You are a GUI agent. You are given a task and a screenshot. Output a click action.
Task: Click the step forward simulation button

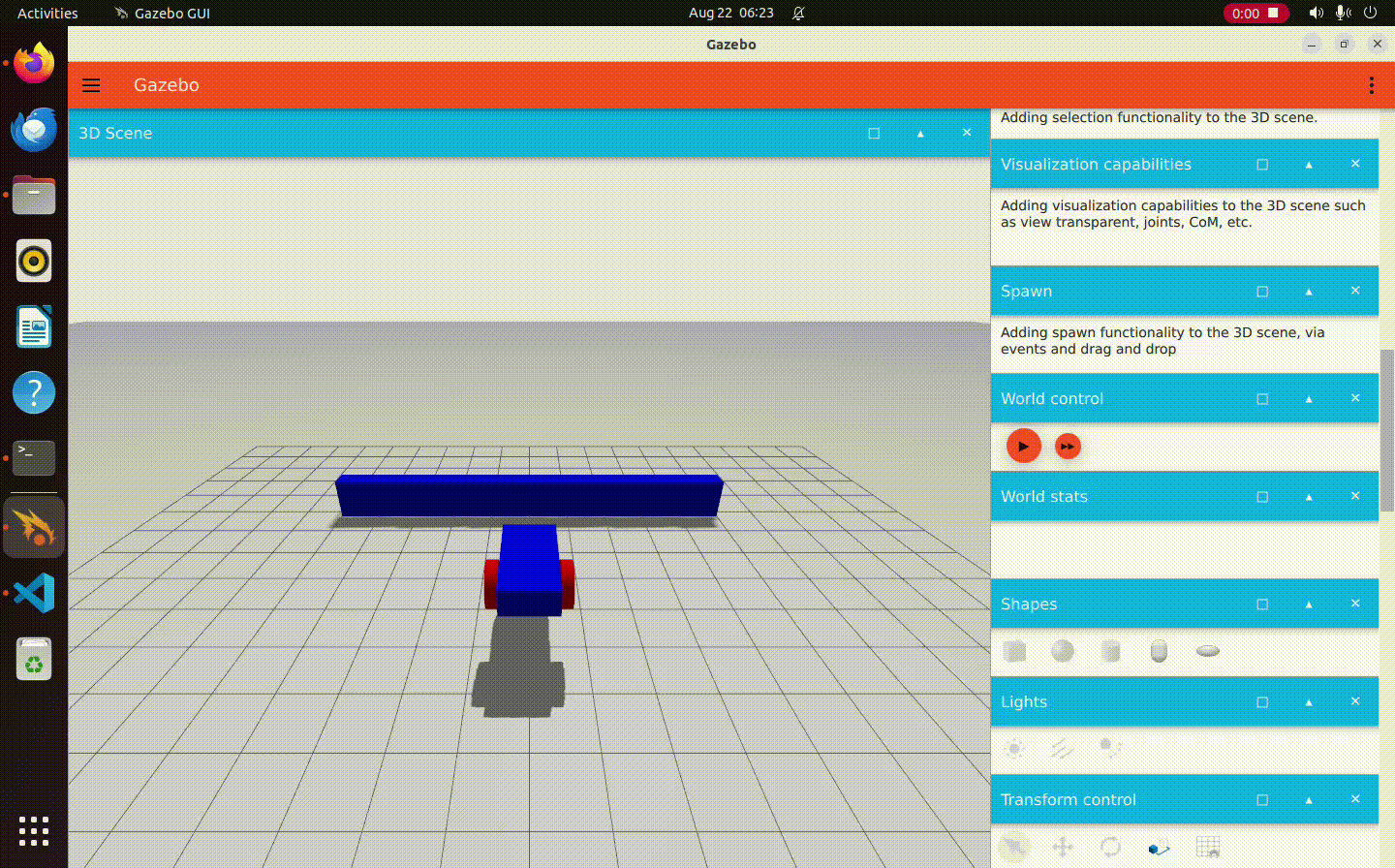(1067, 447)
